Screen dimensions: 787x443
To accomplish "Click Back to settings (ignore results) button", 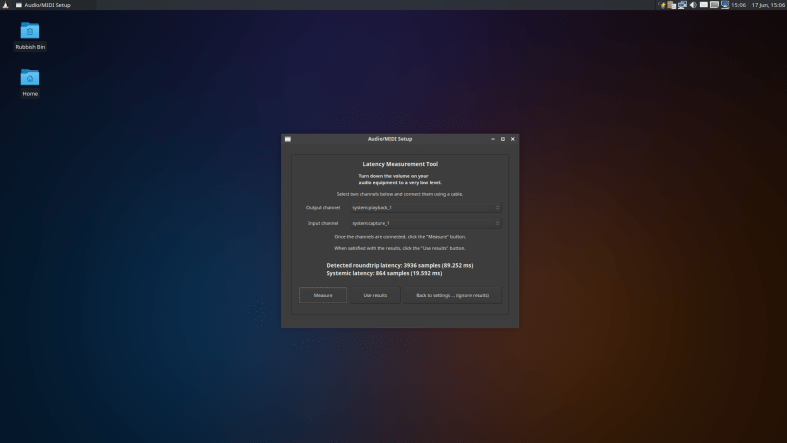I will pos(452,295).
